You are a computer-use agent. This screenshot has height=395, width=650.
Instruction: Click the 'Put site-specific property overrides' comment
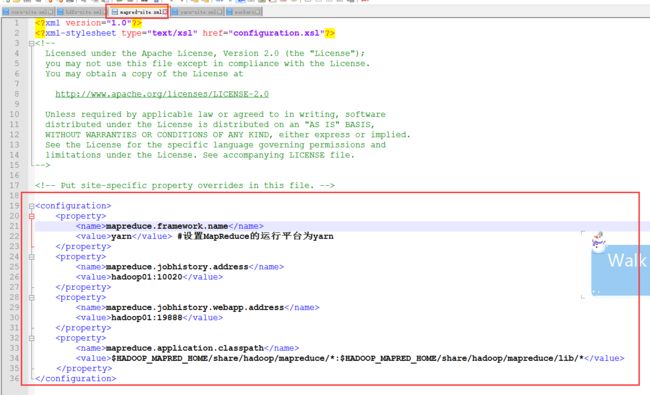click(x=185, y=185)
